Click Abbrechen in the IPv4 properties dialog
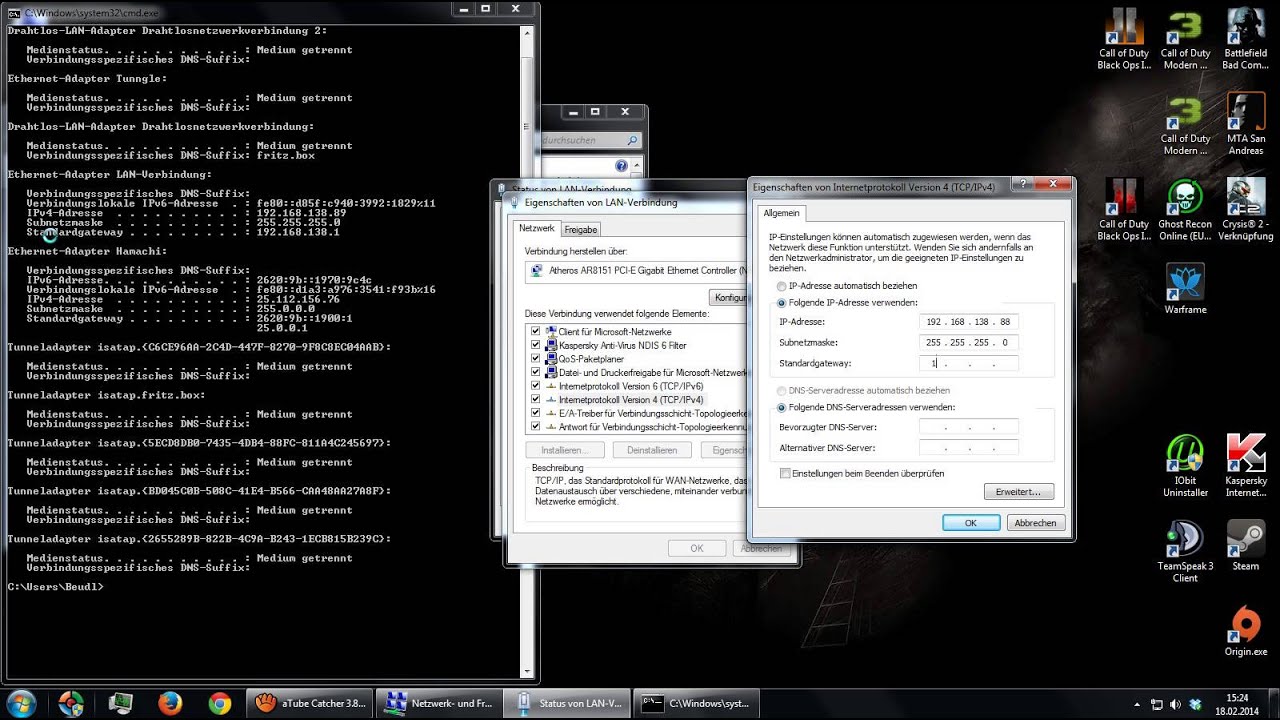 1035,523
